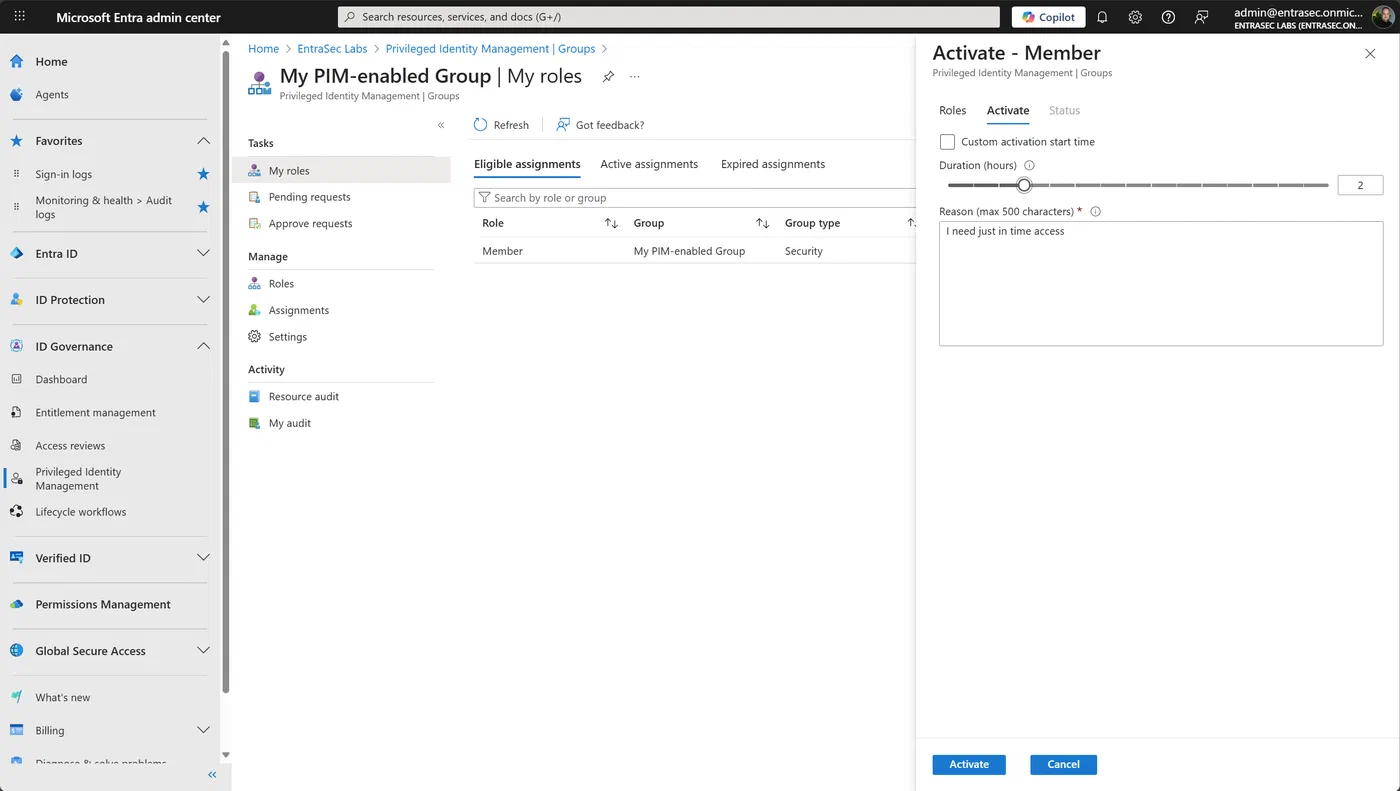1400x791 pixels.
Task: Cancel the activation panel
Action: pos(1063,764)
